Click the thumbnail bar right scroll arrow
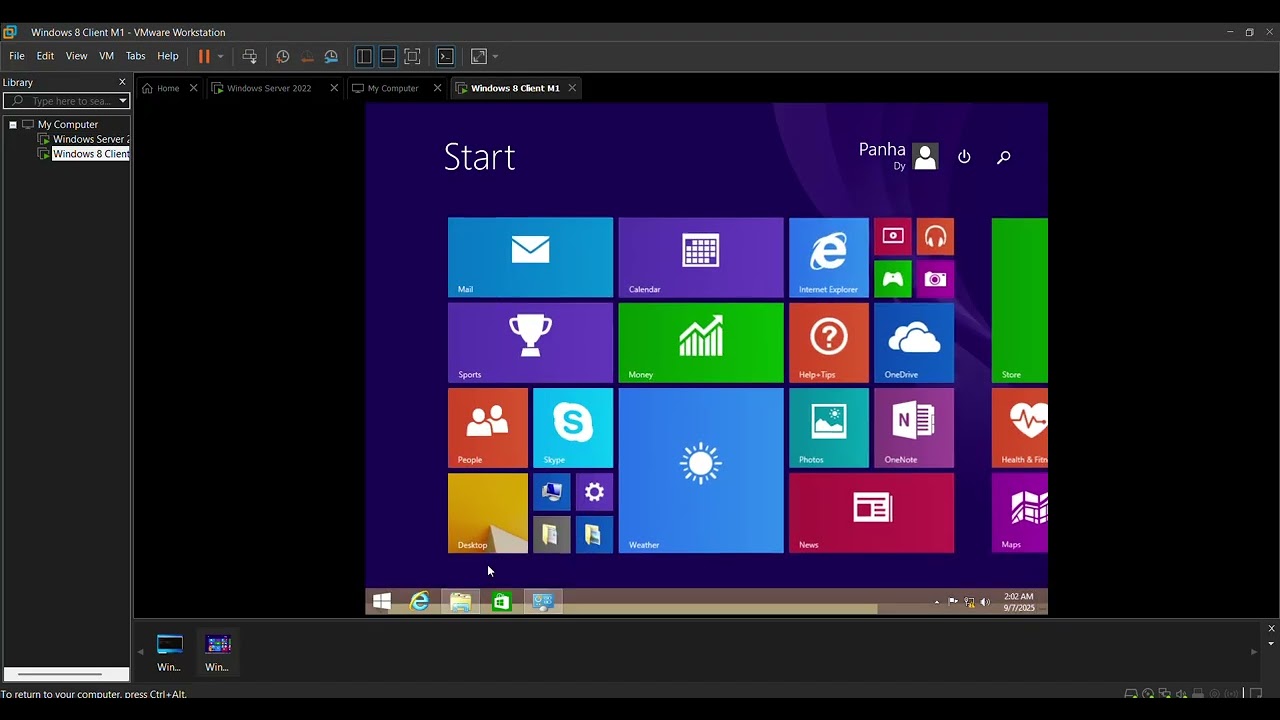Screen dimensions: 1280x720 1253,652
